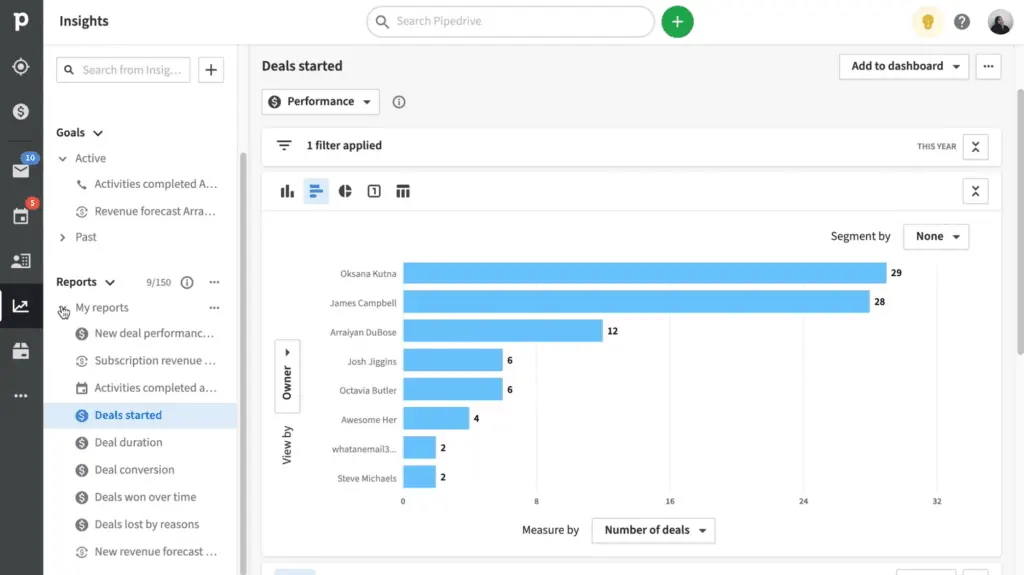Click the left panel scrollbar

tap(243, 363)
